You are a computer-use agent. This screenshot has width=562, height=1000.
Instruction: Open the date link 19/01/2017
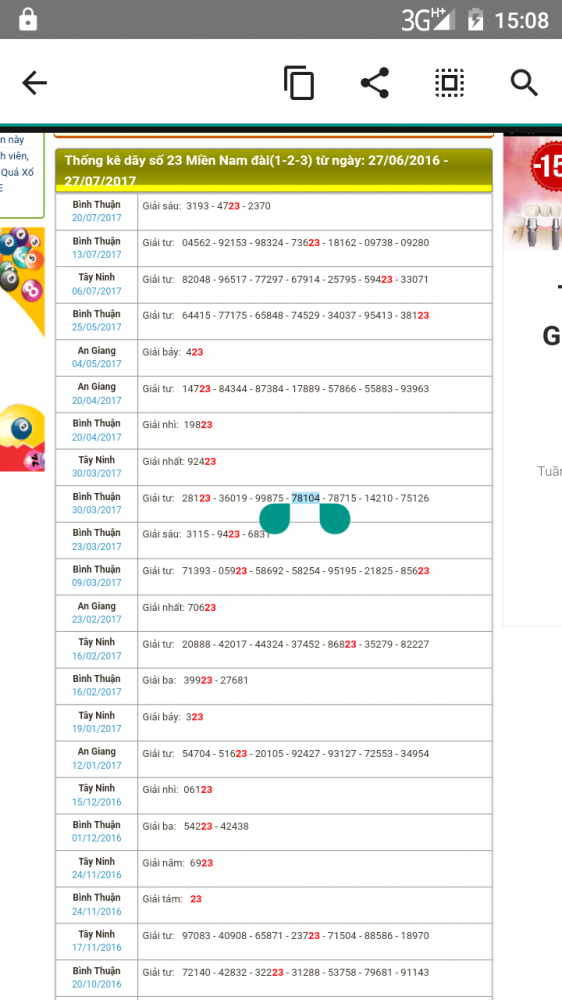96,729
